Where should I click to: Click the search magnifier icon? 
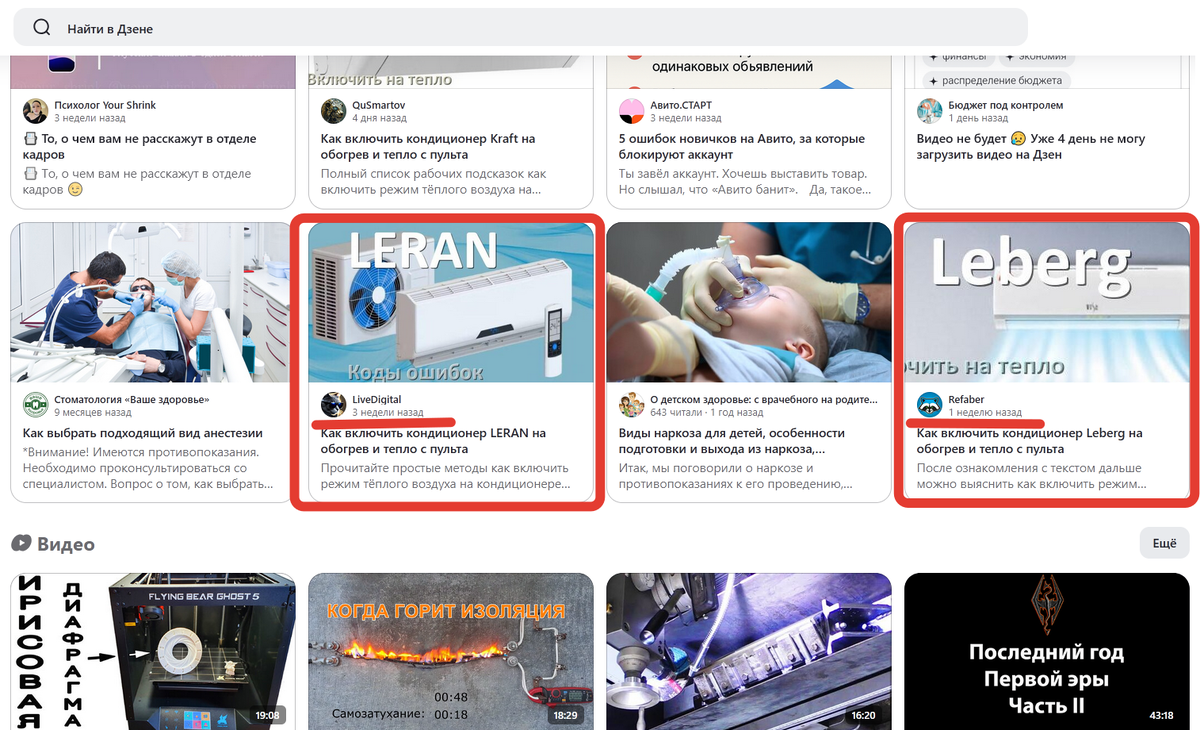pyautogui.click(x=42, y=28)
